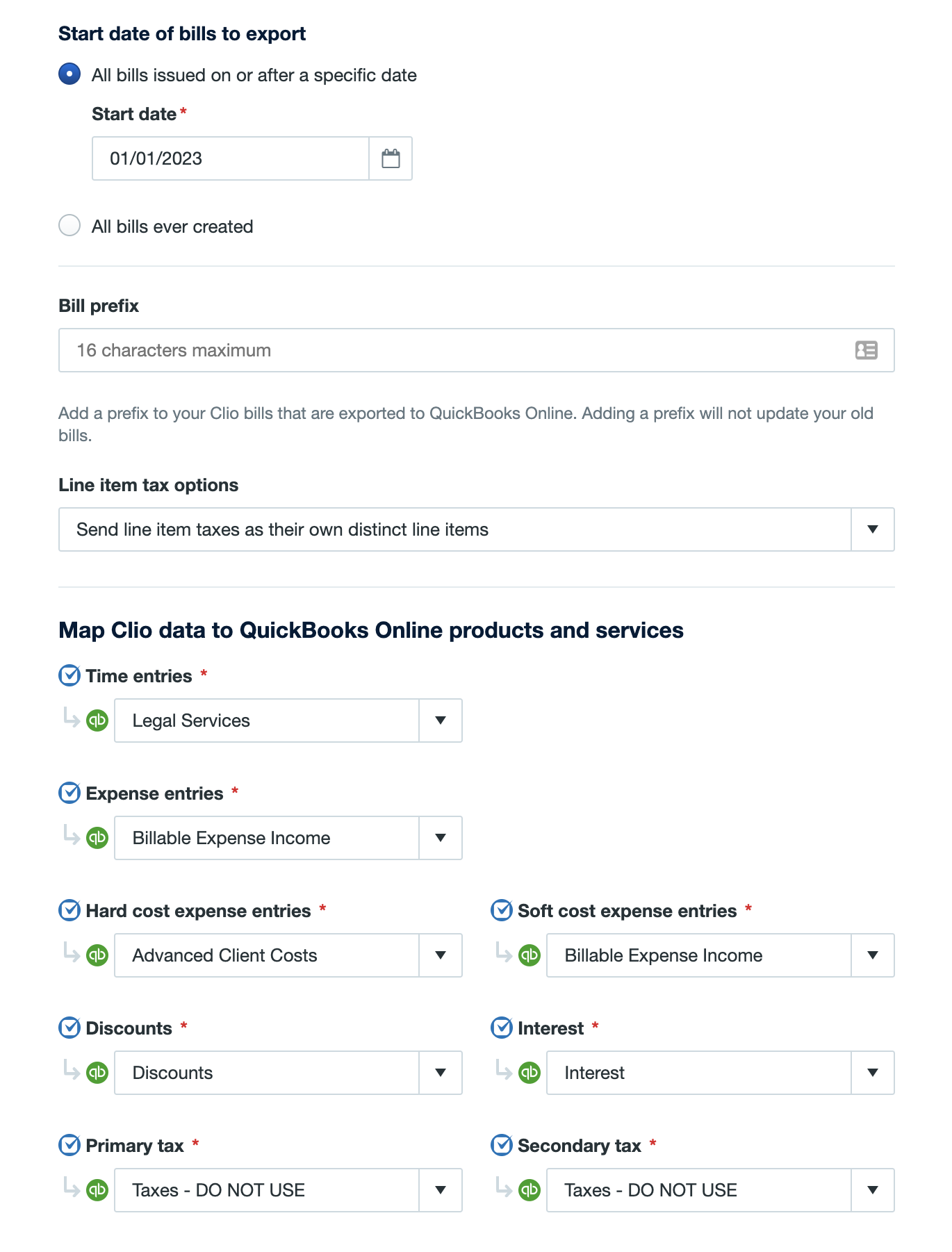952x1252 pixels.
Task: Click the Soft cost expense entries checkmark icon
Action: (x=502, y=910)
